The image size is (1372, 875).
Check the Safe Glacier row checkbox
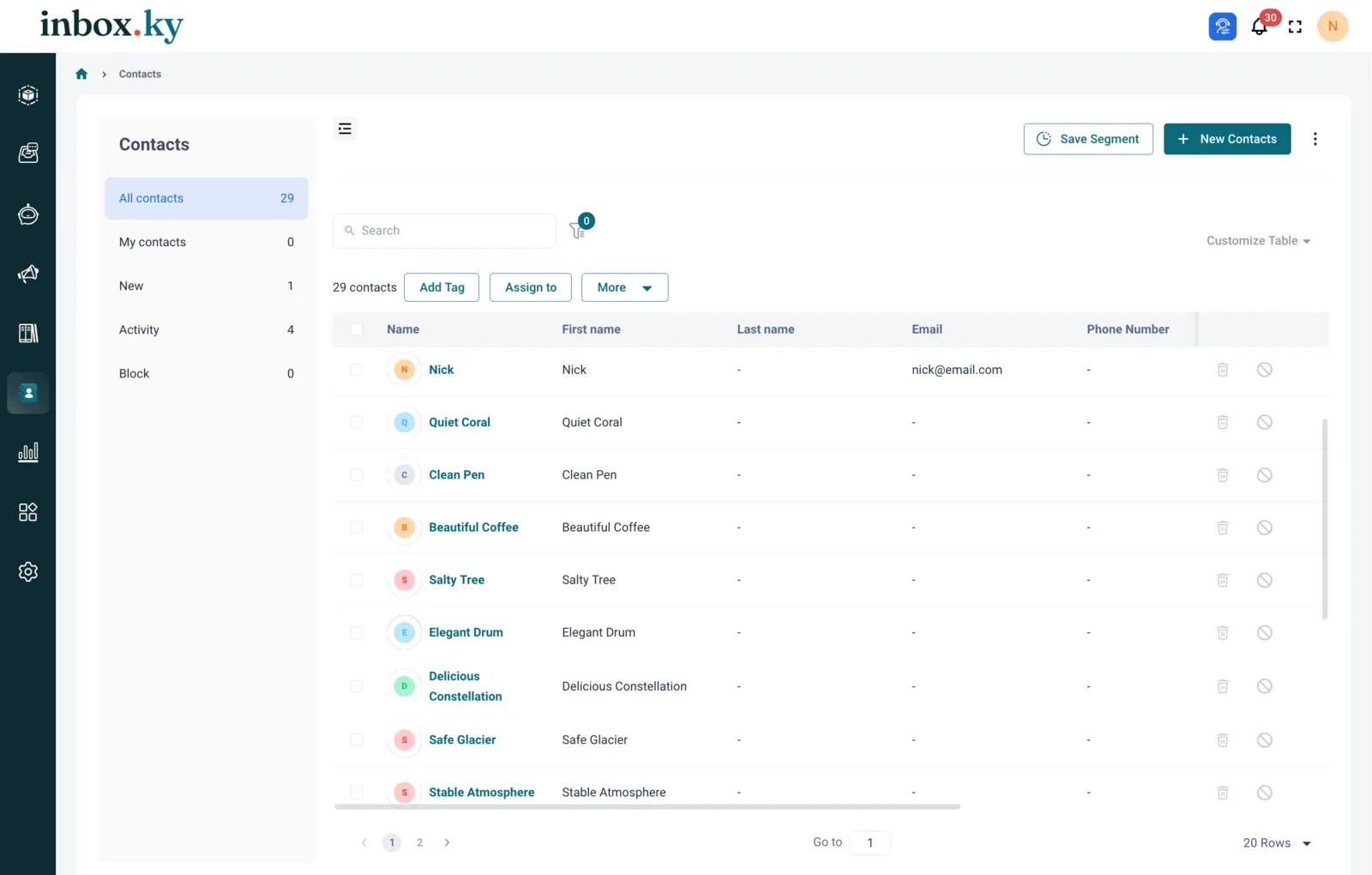[357, 739]
